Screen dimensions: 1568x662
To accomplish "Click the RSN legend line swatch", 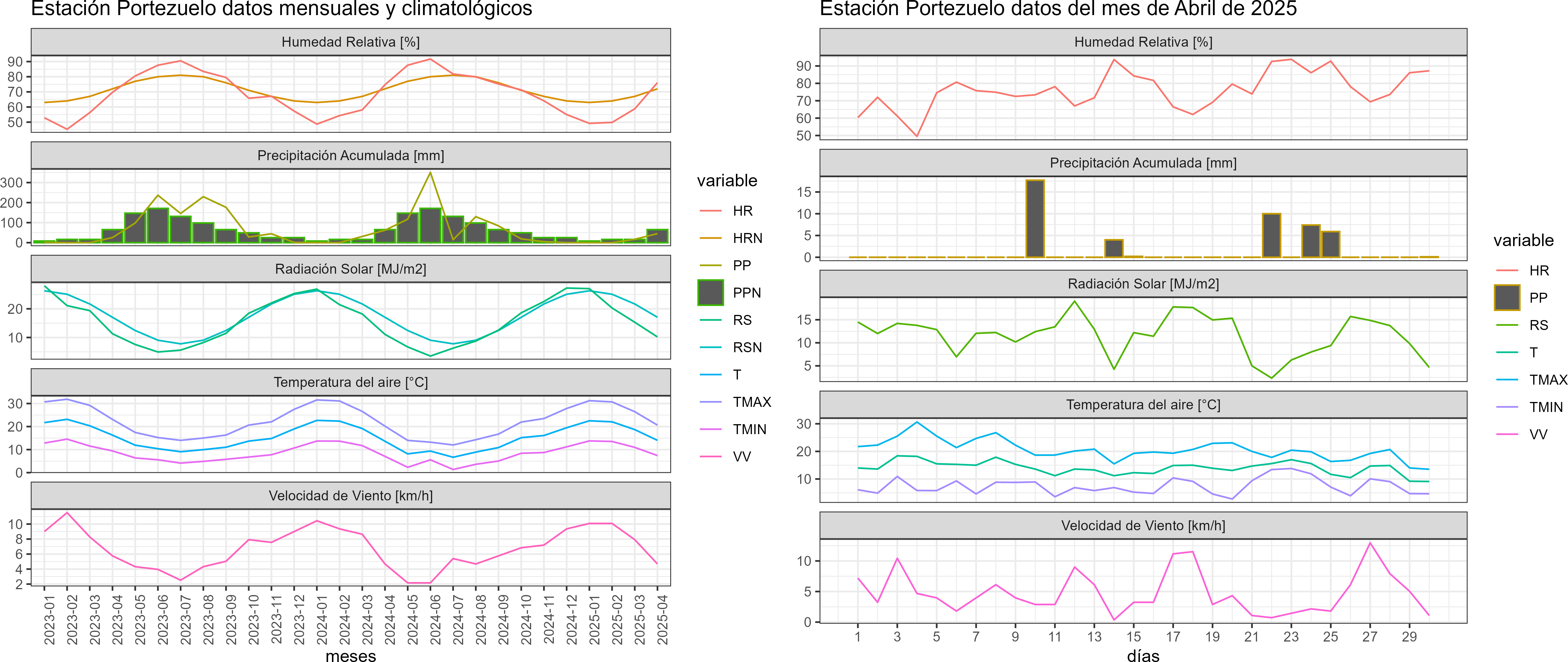I will tap(710, 347).
